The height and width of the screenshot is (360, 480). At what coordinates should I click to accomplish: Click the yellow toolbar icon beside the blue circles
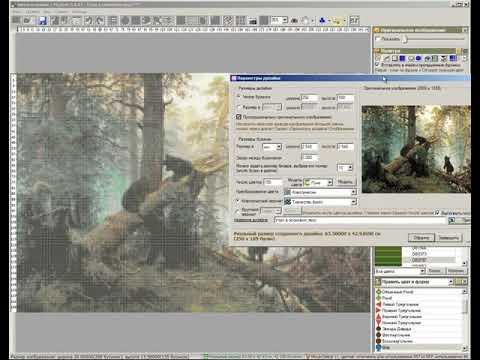coord(337,21)
